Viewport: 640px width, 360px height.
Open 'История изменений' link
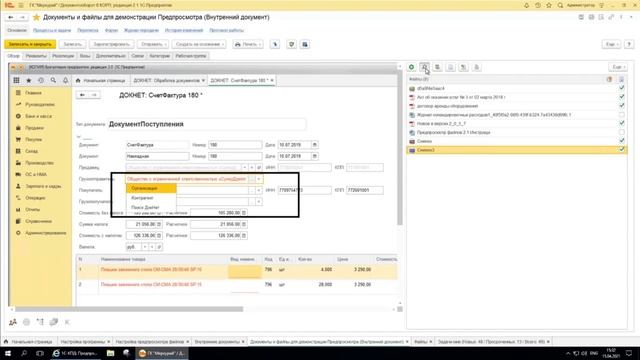(184, 31)
